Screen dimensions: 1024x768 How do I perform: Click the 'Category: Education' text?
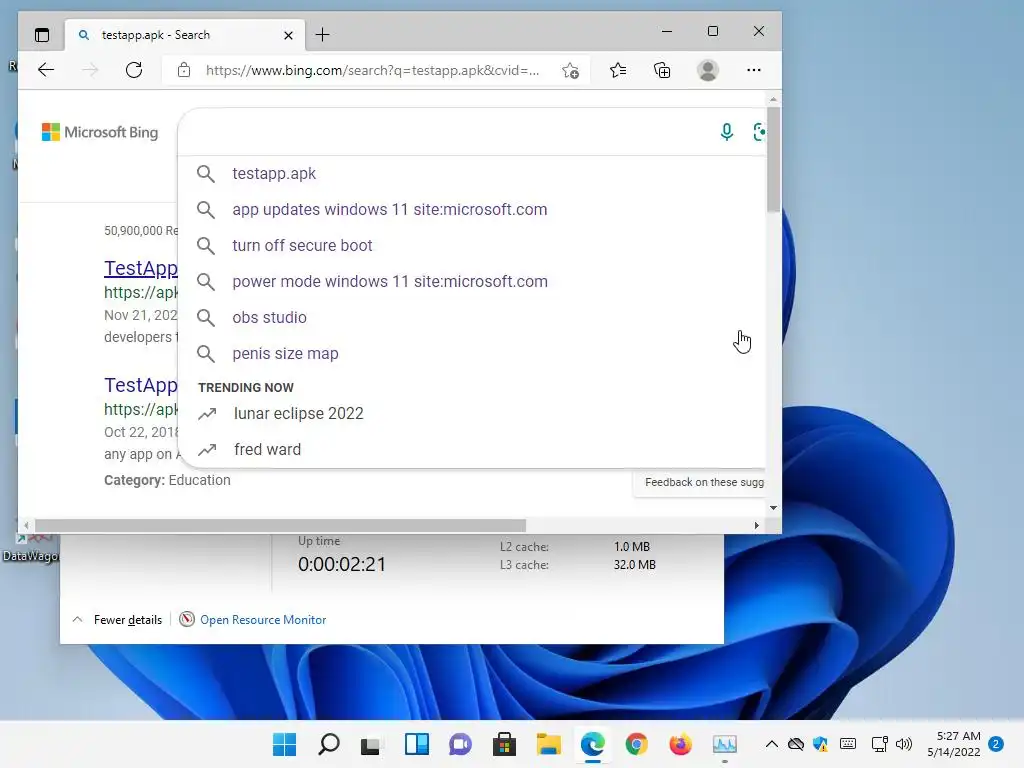(x=167, y=480)
